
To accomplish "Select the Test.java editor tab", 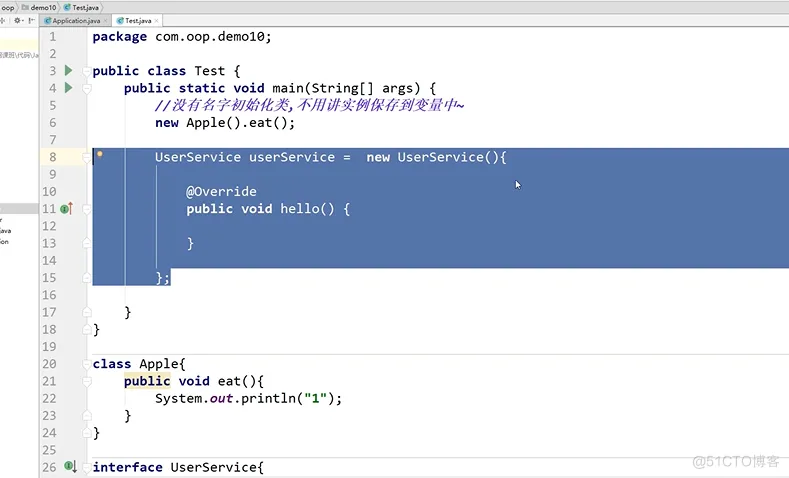I will [x=137, y=21].
